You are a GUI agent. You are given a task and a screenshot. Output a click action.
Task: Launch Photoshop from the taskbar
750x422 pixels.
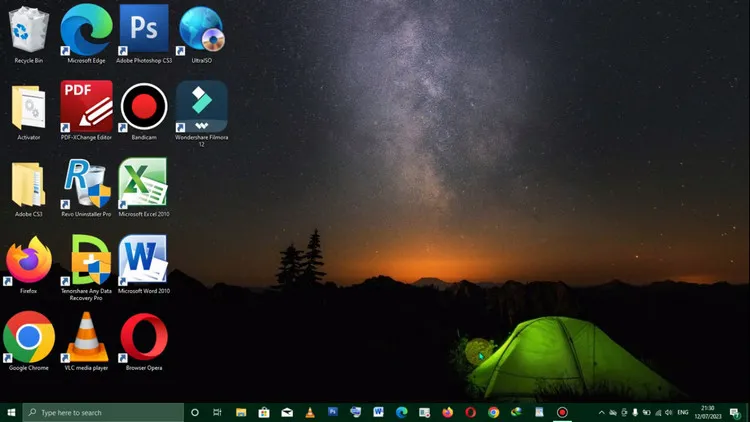333,412
